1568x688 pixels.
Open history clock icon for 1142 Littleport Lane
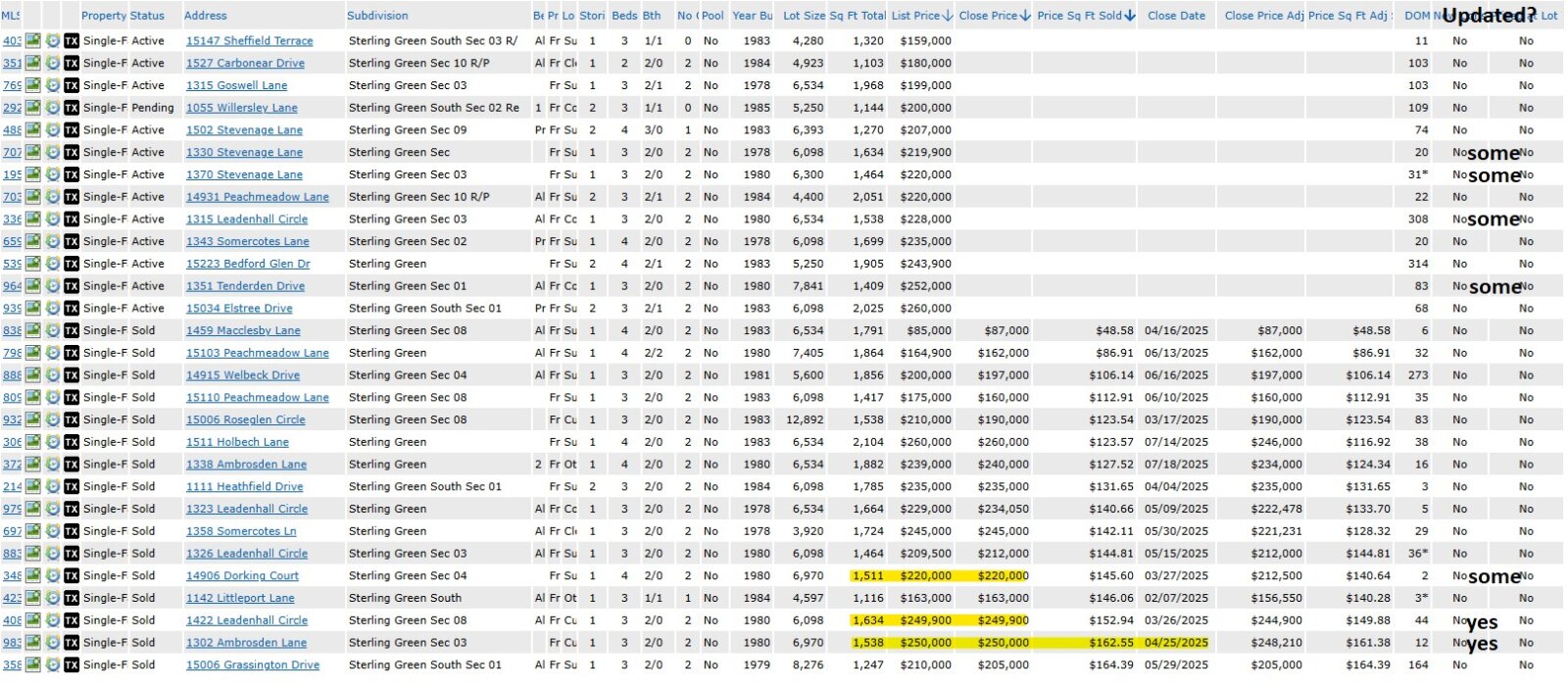(52, 598)
